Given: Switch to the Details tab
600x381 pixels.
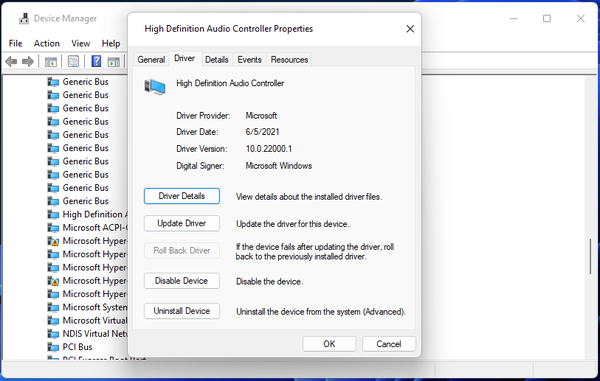Looking at the screenshot, I should (217, 60).
